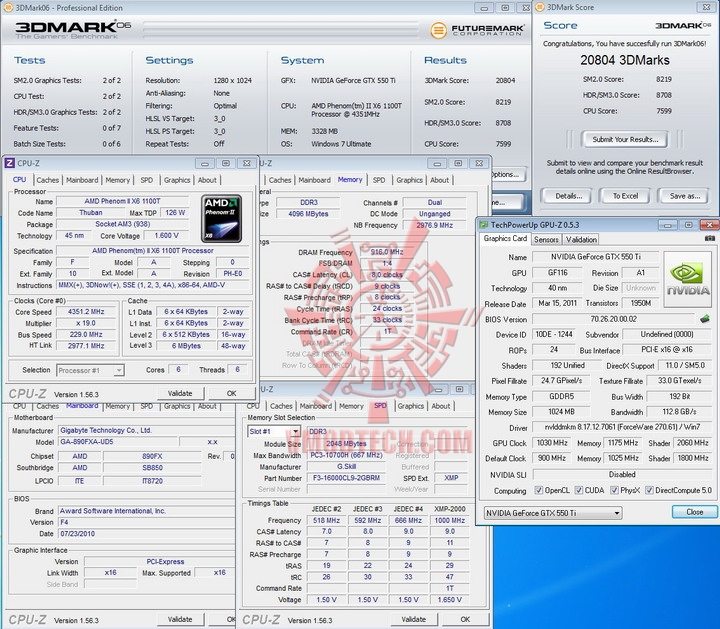Viewport: 720px width, 629px height.
Task: Toggle the OpenCL checkbox in GPU-Z
Action: tap(539, 490)
